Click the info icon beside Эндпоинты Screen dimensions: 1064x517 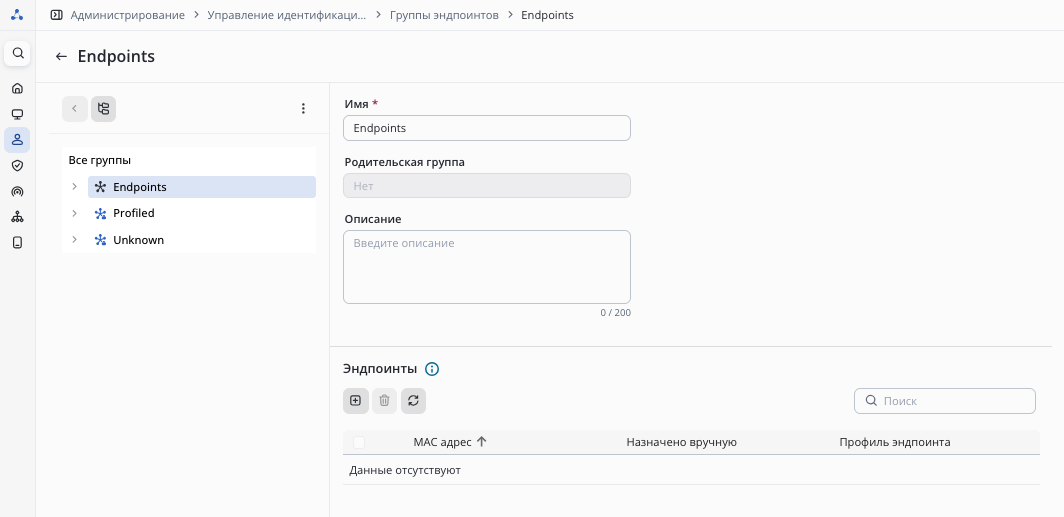pyautogui.click(x=432, y=369)
